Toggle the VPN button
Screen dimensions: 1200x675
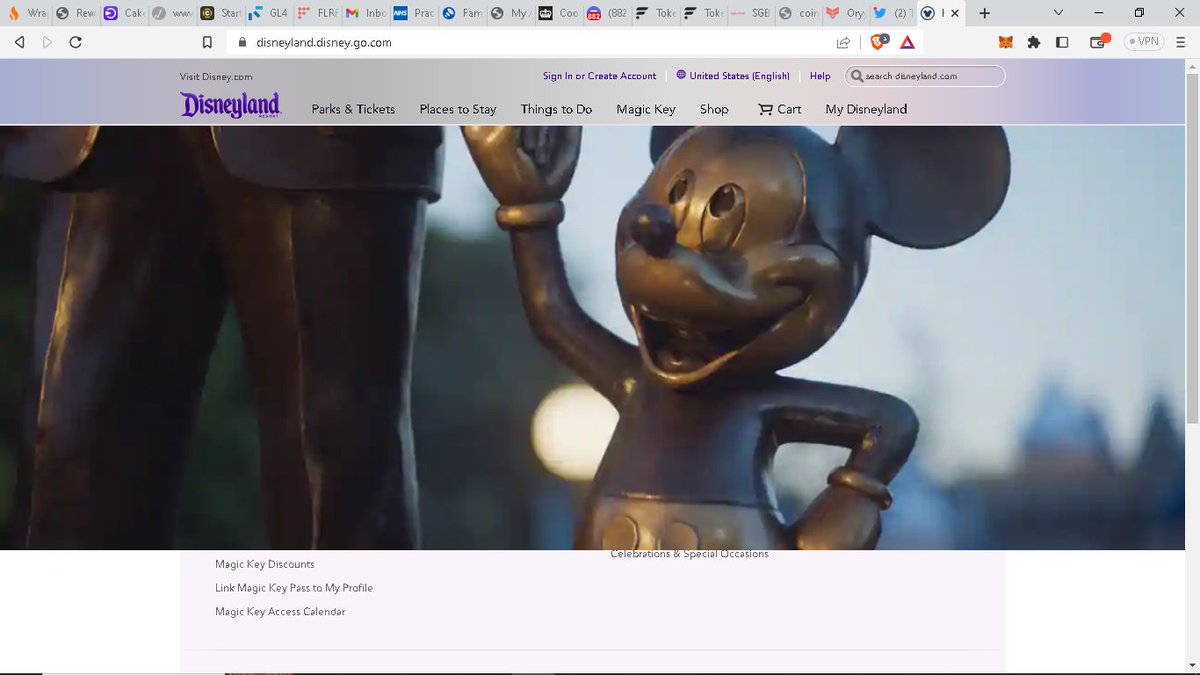pyautogui.click(x=1143, y=42)
